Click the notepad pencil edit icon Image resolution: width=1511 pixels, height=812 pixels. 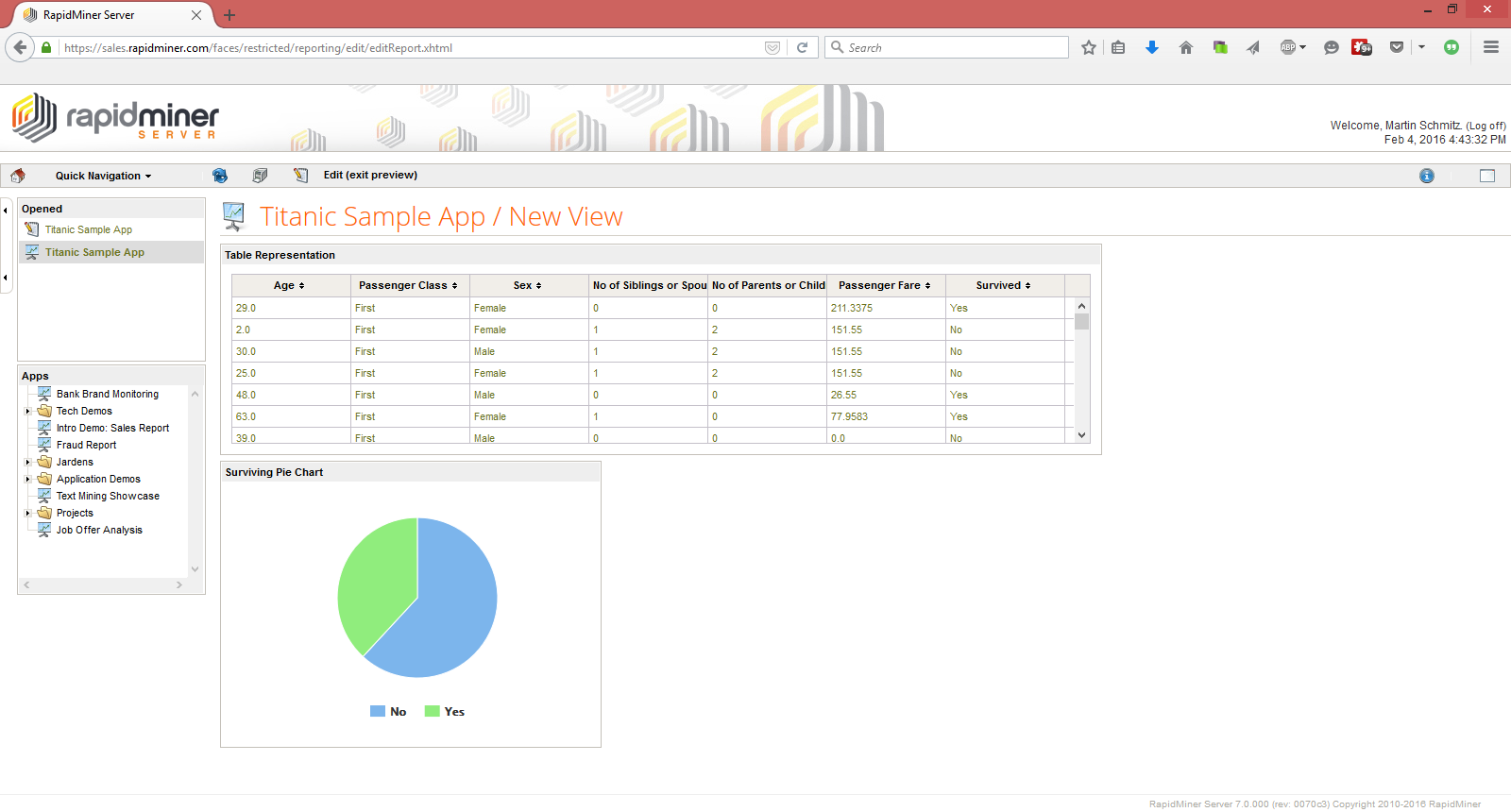coord(300,176)
